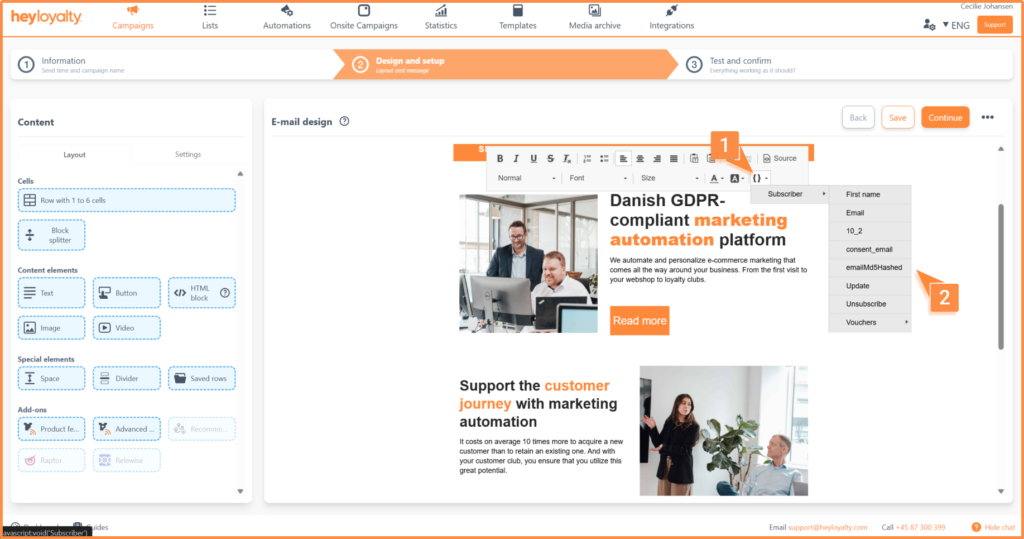Image resolution: width=1024 pixels, height=539 pixels.
Task: Click the help icon beside E-mail design
Action: click(344, 122)
